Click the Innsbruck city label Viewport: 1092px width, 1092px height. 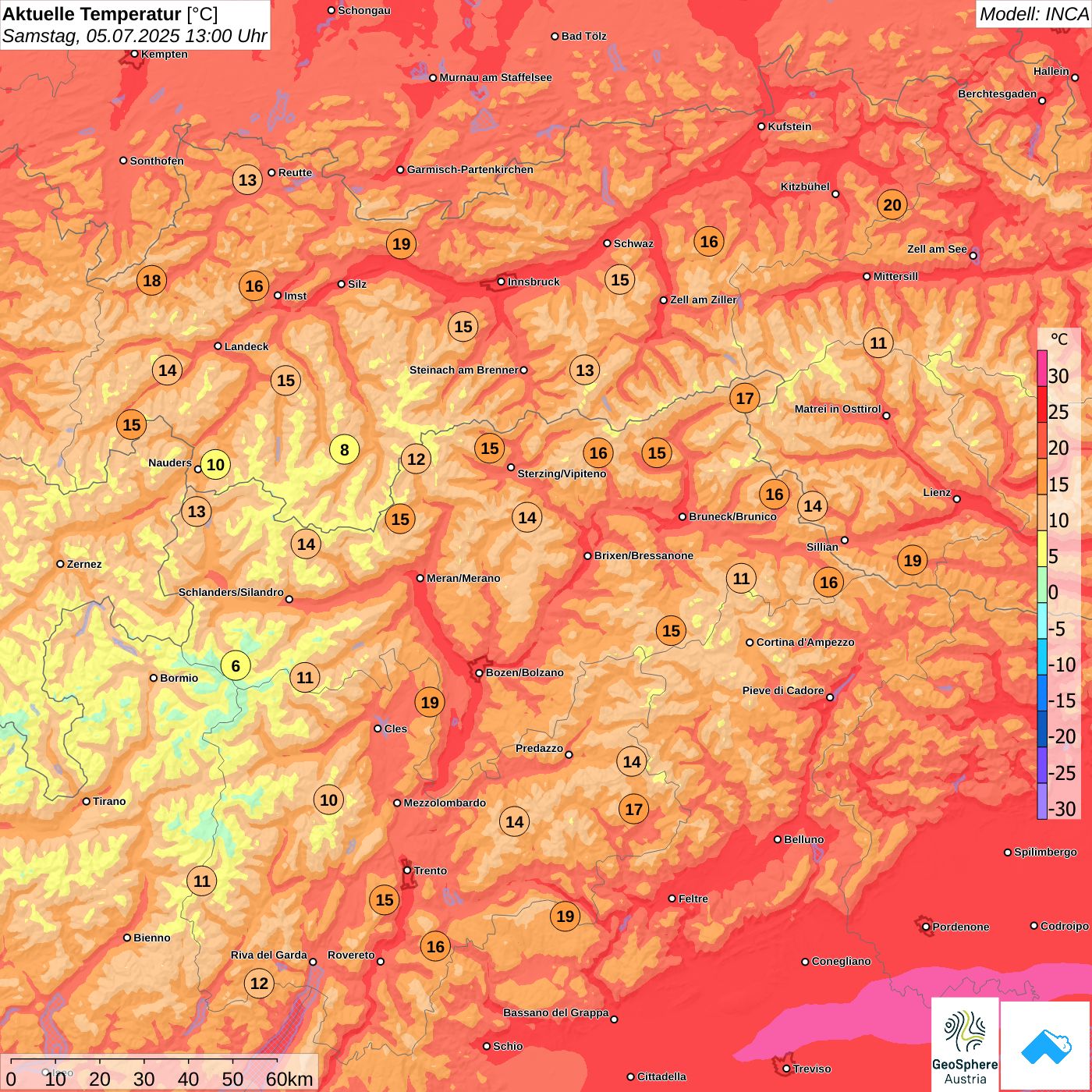534,282
